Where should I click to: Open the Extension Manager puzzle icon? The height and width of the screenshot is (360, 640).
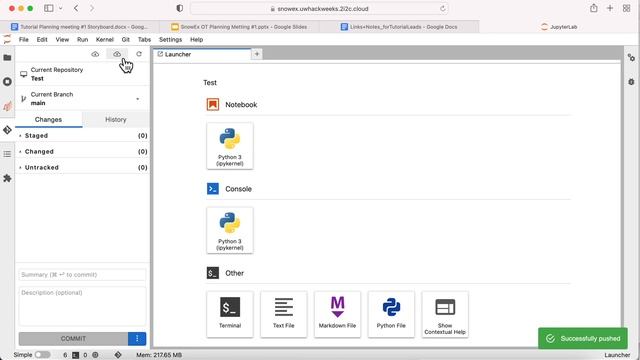(7, 178)
